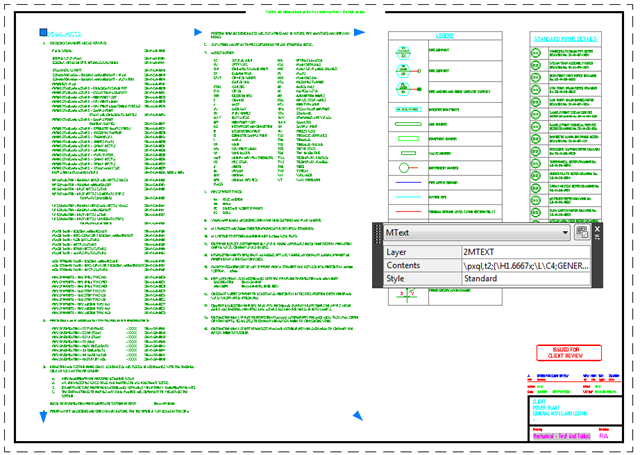Close the Quick Properties panel
The image size is (640, 455).
(599, 228)
